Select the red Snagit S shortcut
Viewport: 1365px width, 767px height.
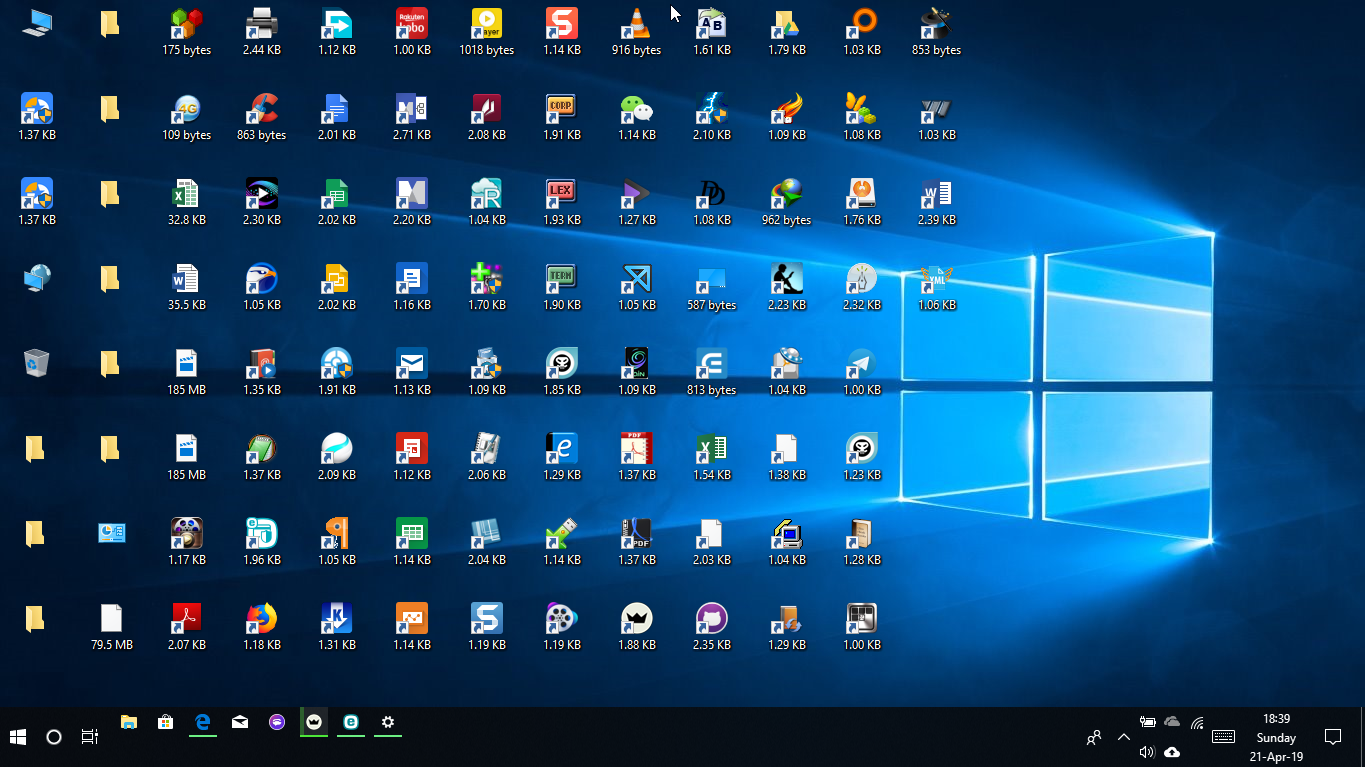[561, 23]
